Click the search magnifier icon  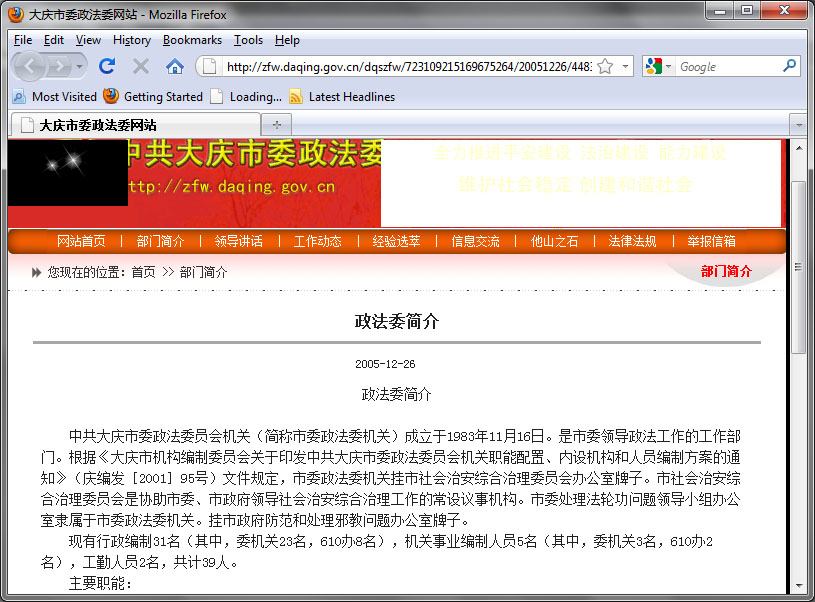[x=789, y=66]
